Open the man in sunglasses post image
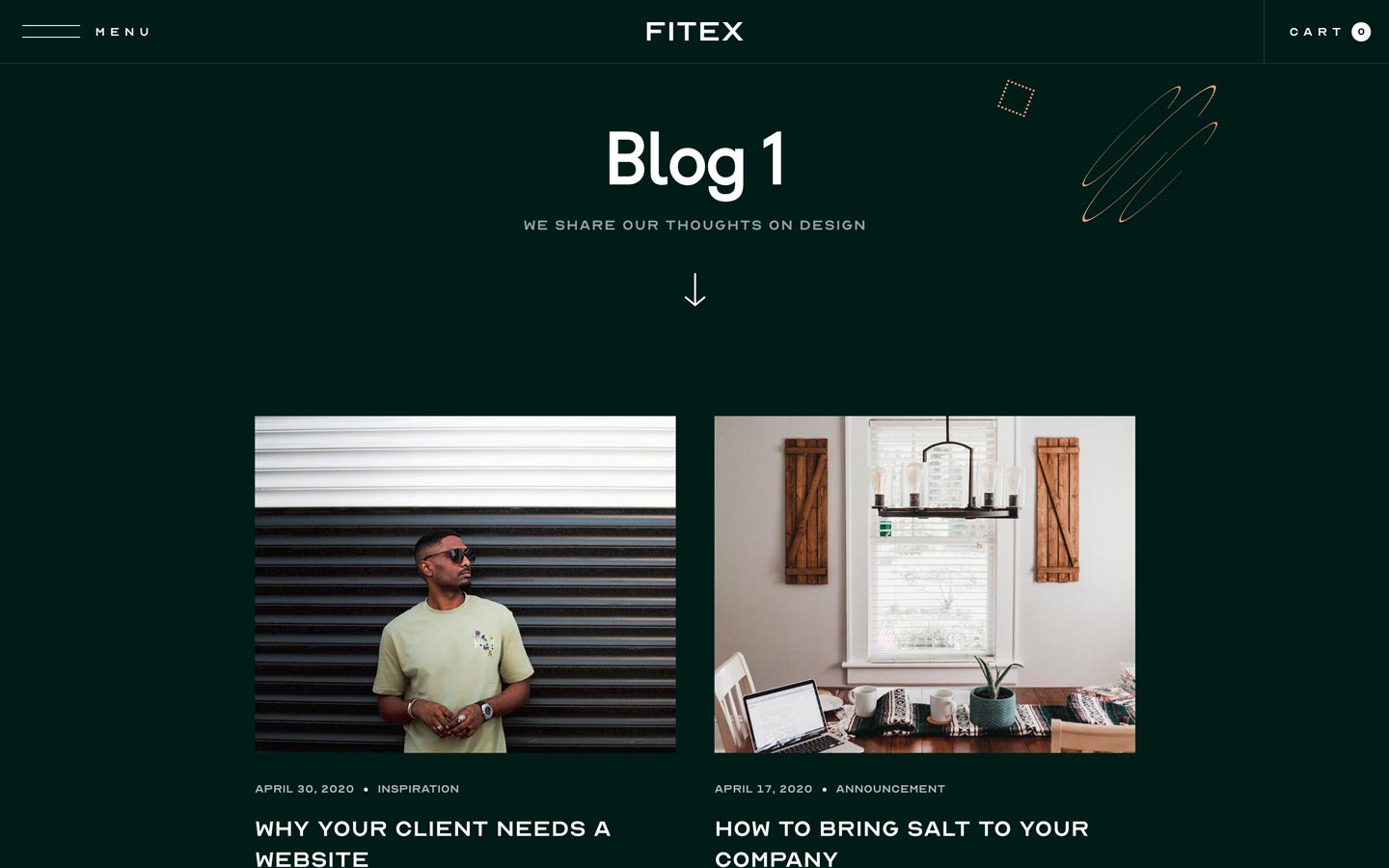The width and height of the screenshot is (1389, 868). 465,584
